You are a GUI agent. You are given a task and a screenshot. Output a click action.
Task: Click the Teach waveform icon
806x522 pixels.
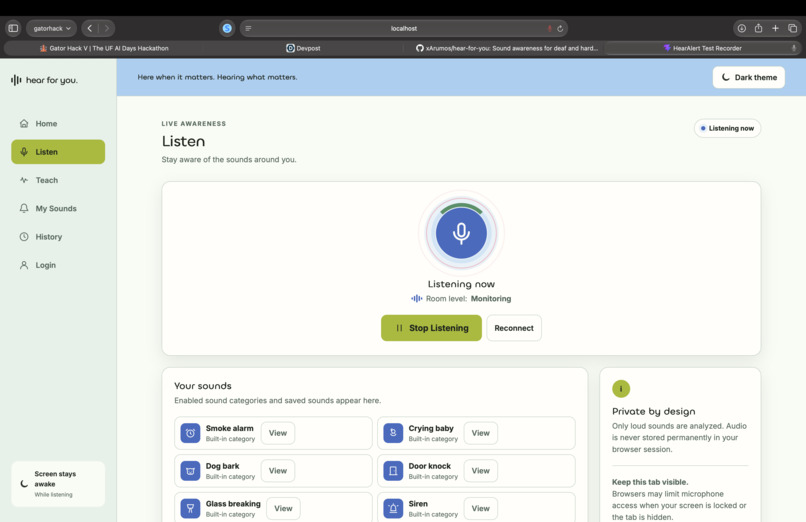tap(24, 180)
